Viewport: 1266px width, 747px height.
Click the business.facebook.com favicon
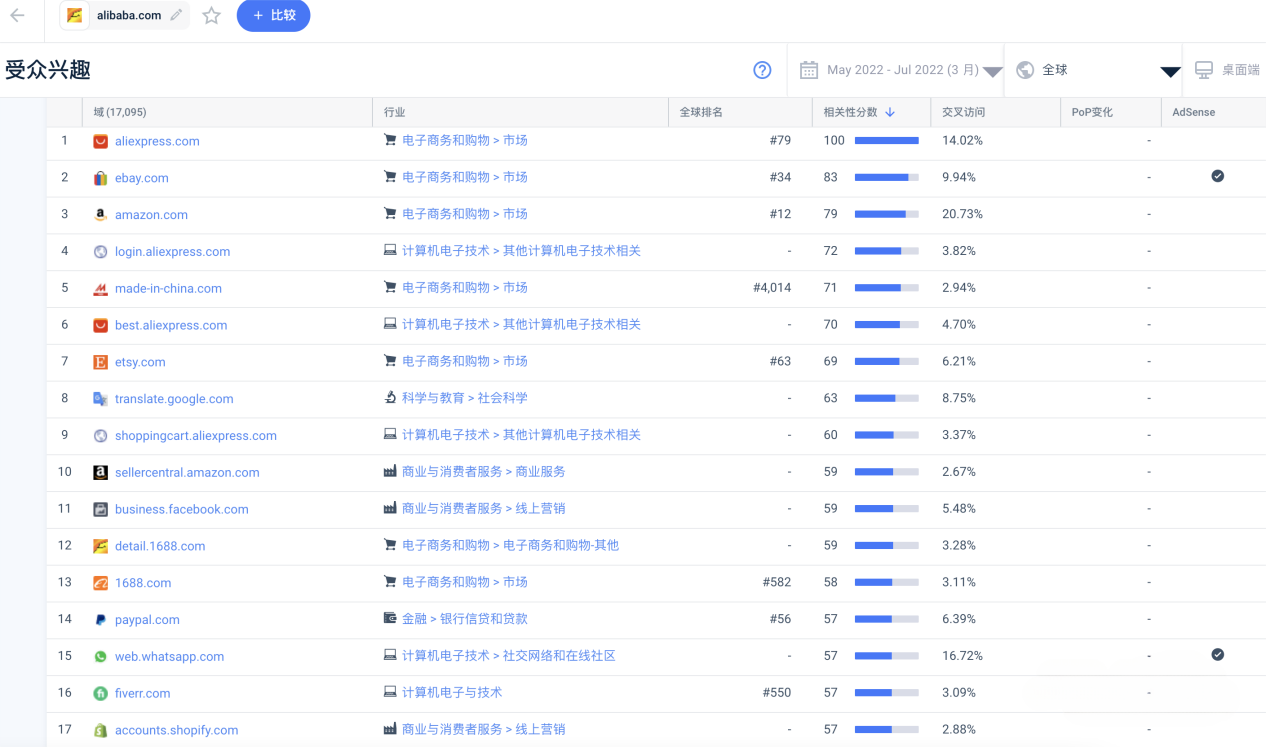click(100, 509)
